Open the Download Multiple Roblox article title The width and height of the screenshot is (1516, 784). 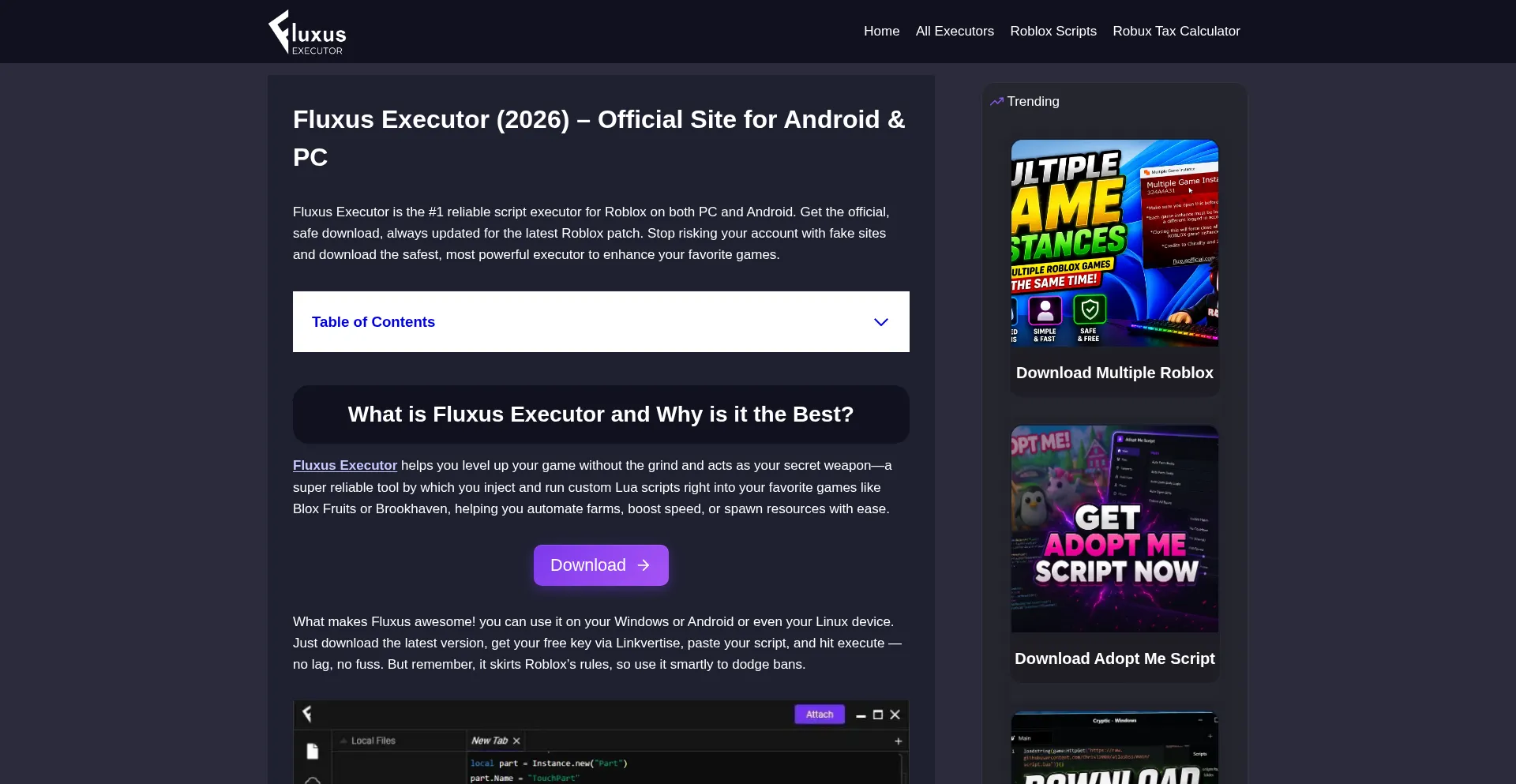(x=1115, y=373)
